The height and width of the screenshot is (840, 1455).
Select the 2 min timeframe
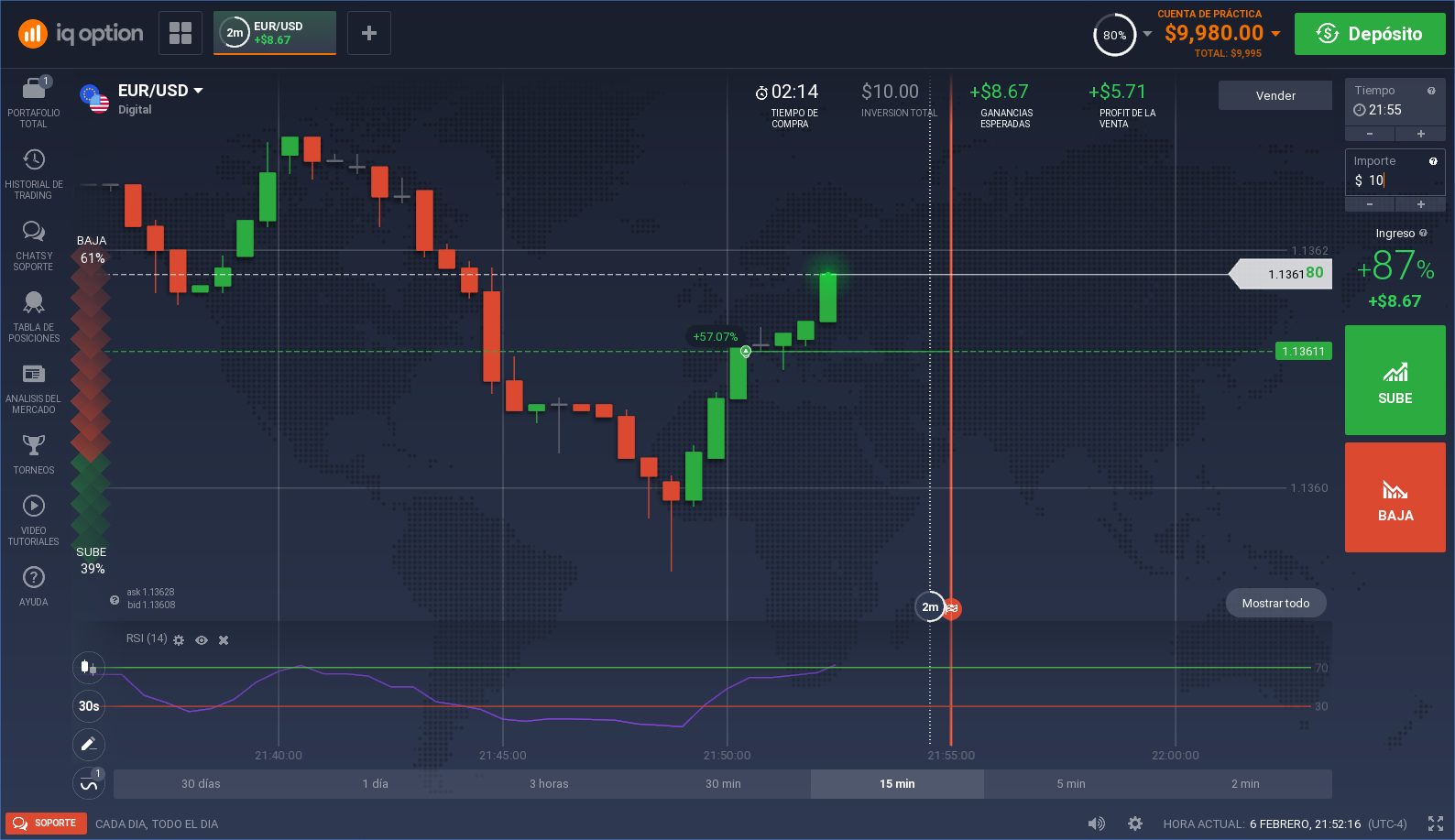[x=1245, y=784]
